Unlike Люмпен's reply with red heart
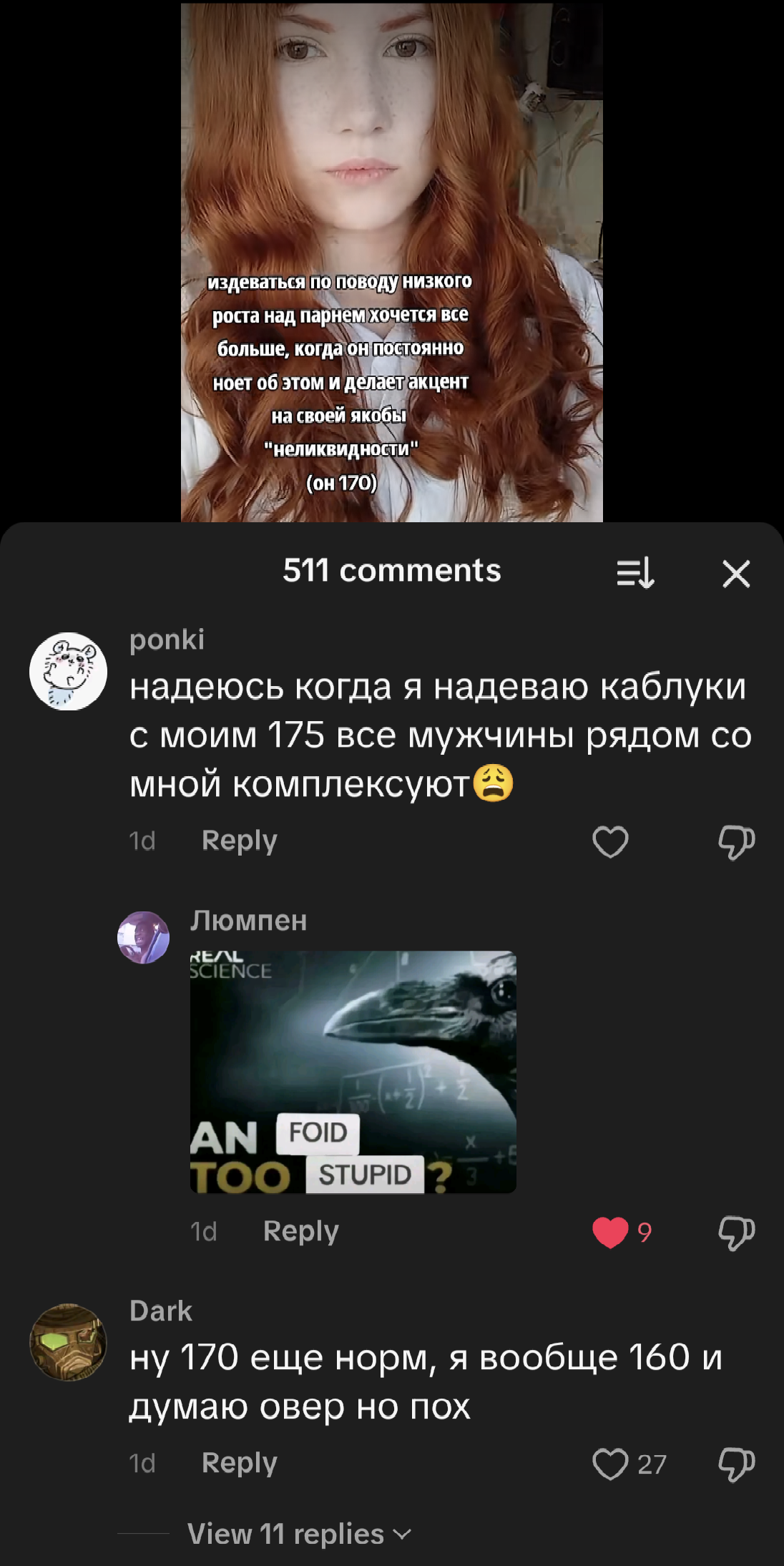Image resolution: width=784 pixels, height=1566 pixels. point(610,1232)
